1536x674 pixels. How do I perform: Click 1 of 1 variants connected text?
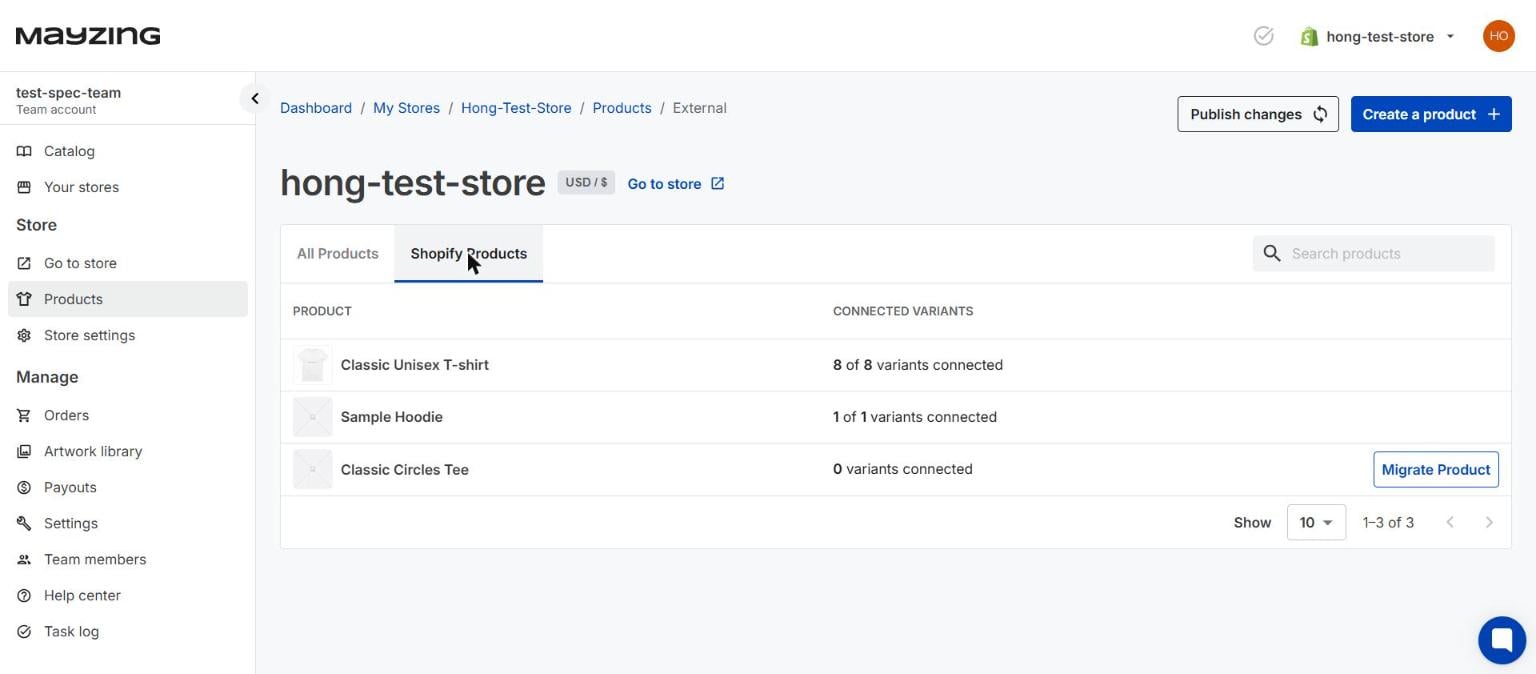tap(915, 417)
